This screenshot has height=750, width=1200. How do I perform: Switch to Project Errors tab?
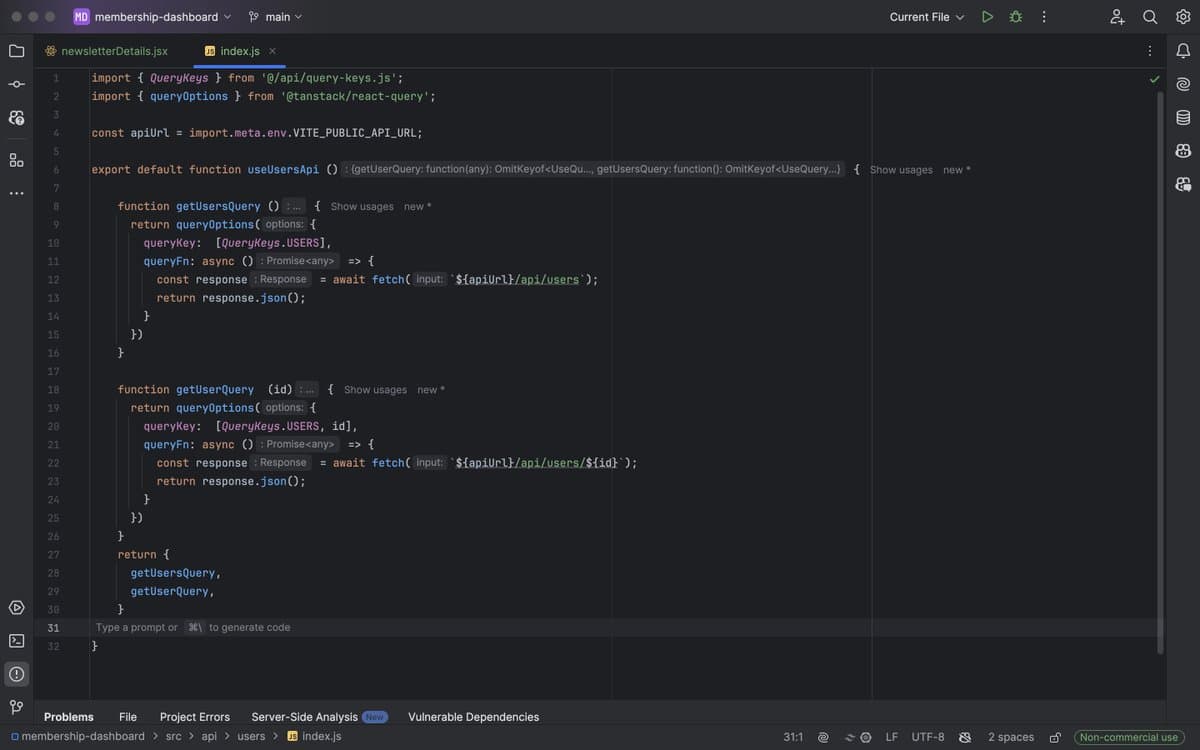tap(195, 717)
